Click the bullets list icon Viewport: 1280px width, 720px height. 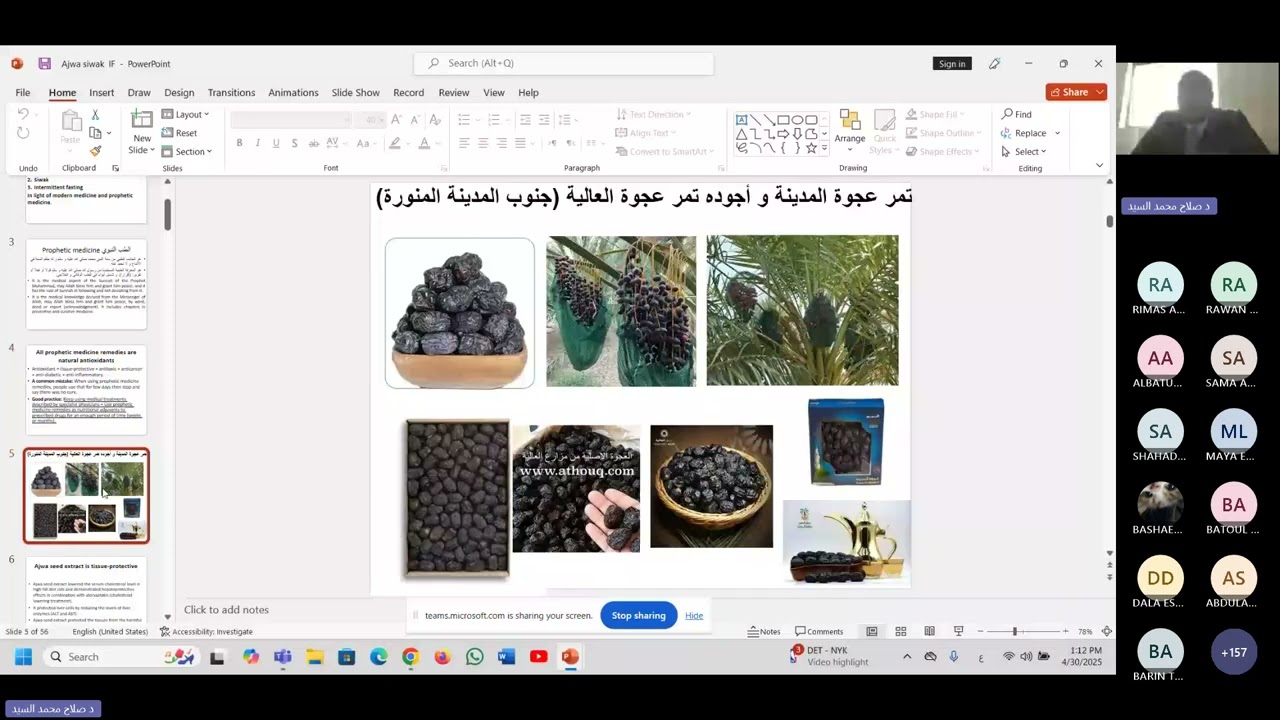464,120
